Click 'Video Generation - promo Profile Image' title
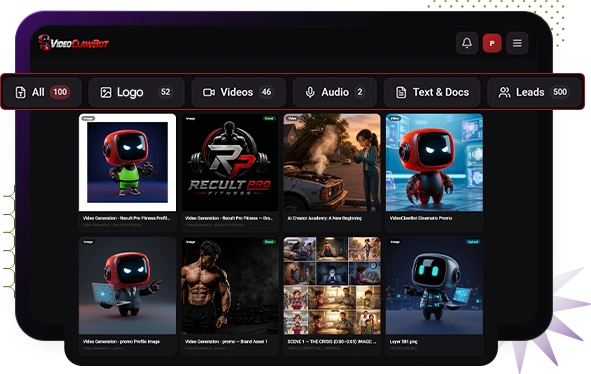The height and width of the screenshot is (374, 591). [x=121, y=342]
